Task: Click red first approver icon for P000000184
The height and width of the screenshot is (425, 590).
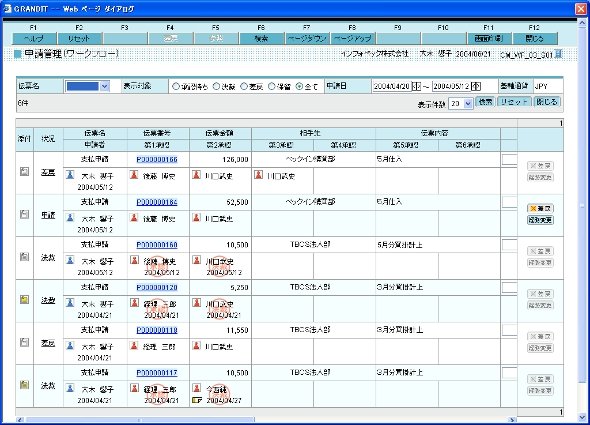Action: tap(134, 217)
